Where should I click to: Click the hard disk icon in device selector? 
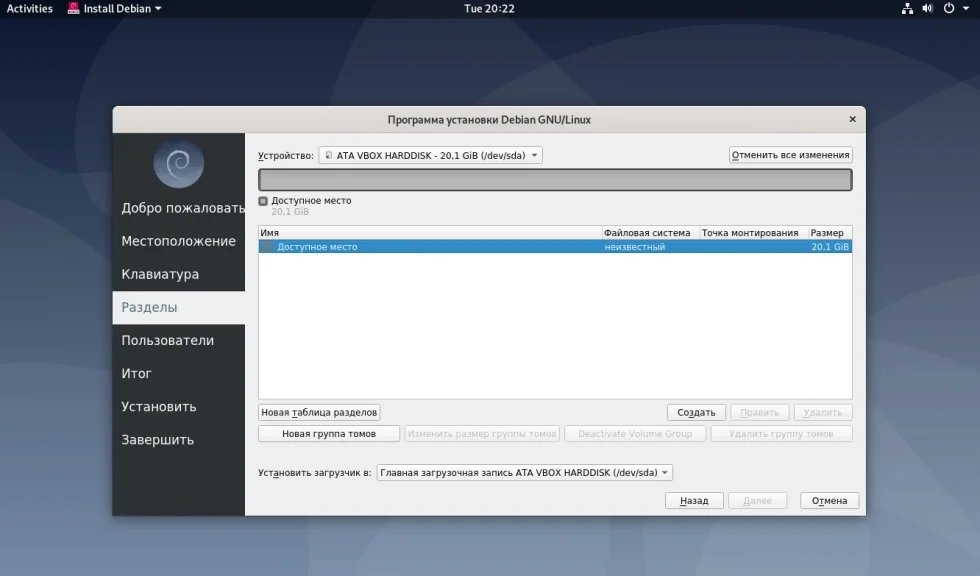[329, 155]
